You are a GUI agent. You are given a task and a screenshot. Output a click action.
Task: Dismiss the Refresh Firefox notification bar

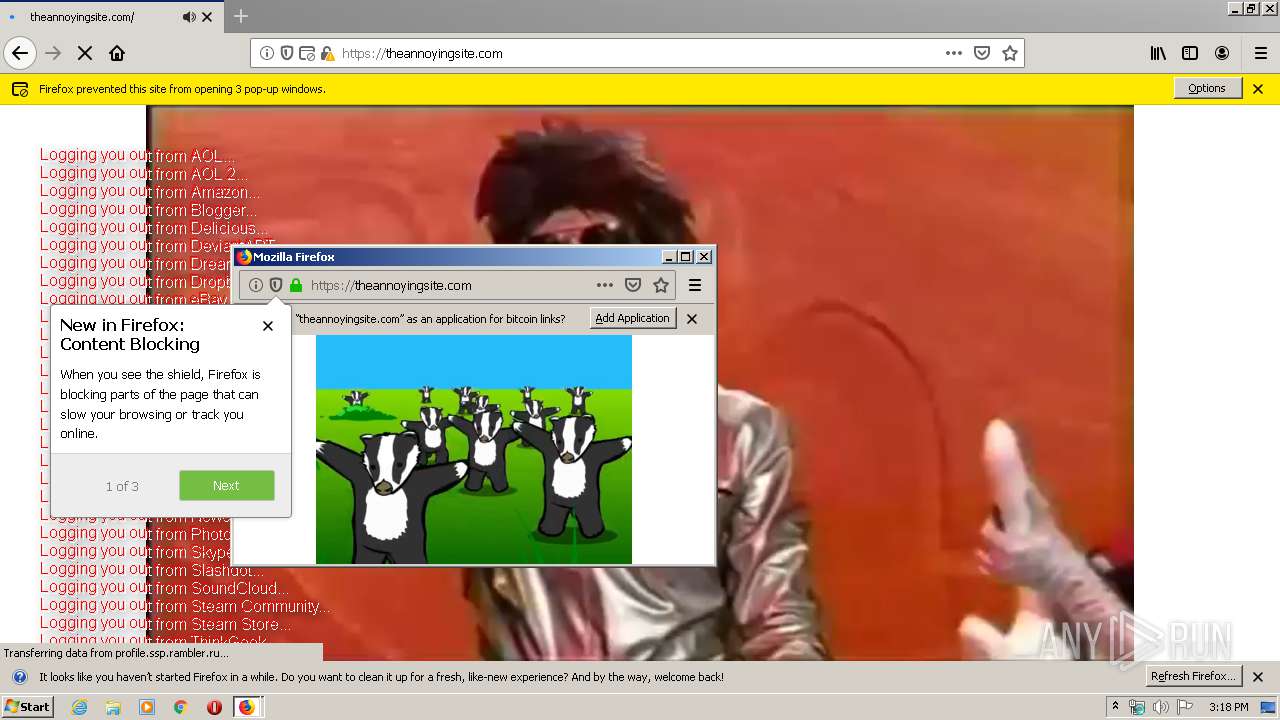[1258, 677]
